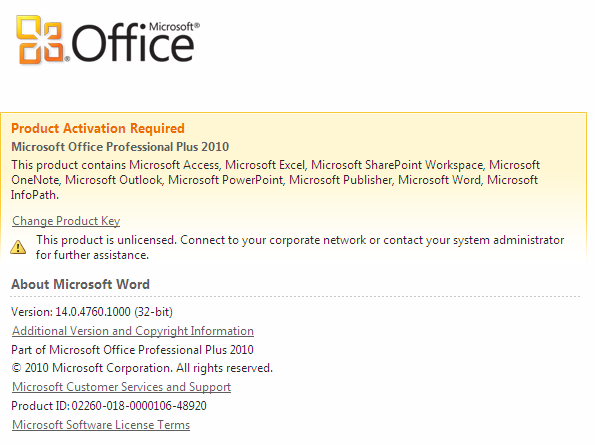595x445 pixels.
Task: Click the copyright symbol before 2010
Action: click(x=16, y=368)
